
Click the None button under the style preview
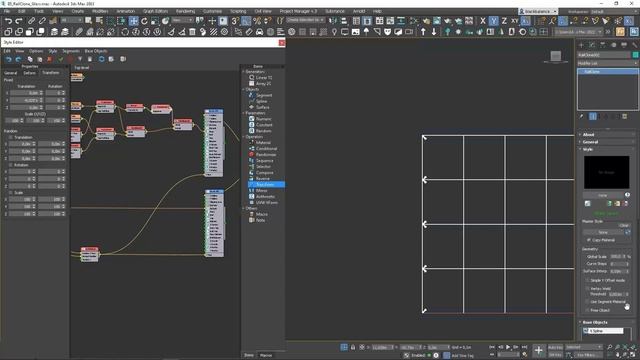(602, 196)
